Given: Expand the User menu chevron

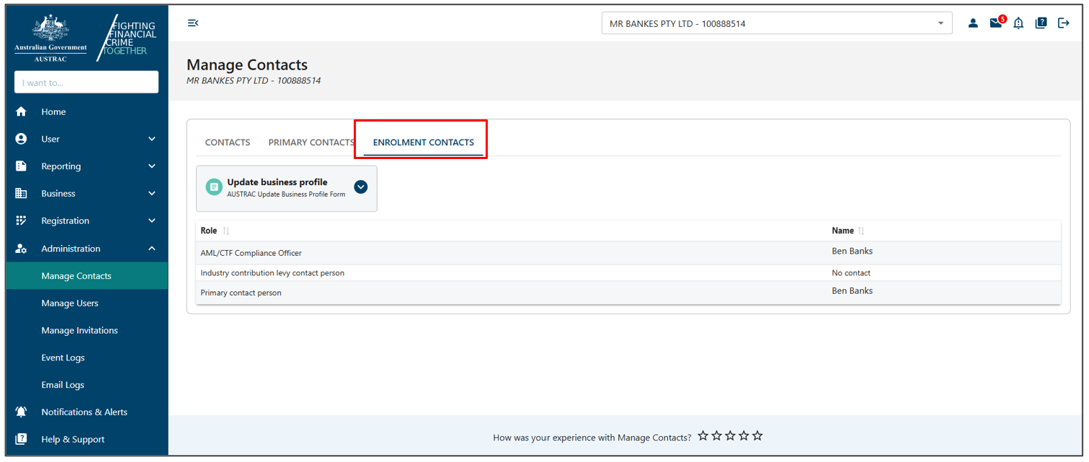Looking at the screenshot, I should (152, 139).
